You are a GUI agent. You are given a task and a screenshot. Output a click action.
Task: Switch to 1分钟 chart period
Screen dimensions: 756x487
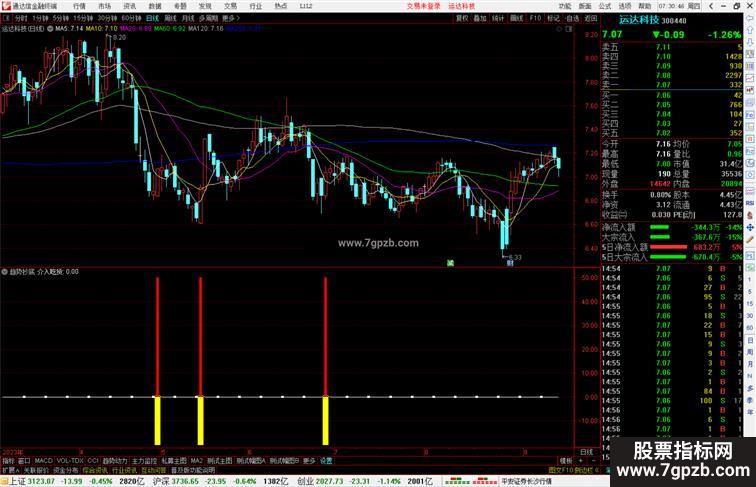pyautogui.click(x=40, y=18)
